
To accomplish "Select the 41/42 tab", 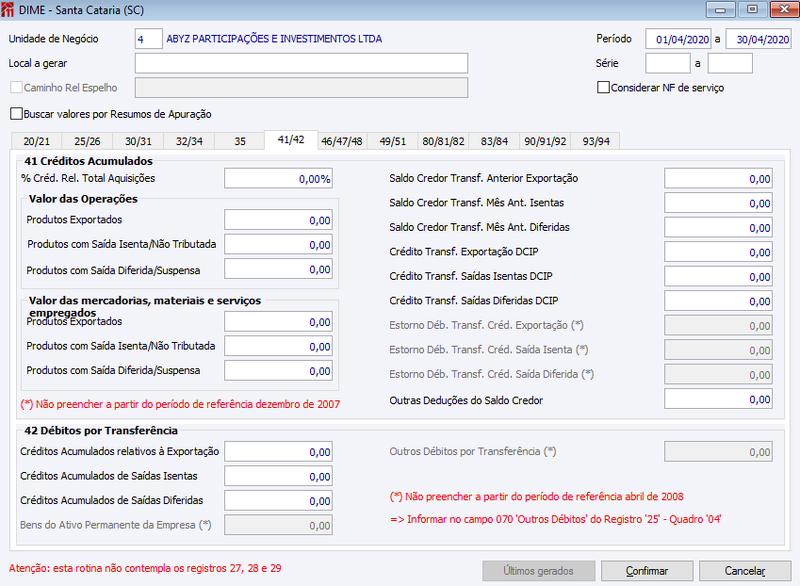I will 291,140.
